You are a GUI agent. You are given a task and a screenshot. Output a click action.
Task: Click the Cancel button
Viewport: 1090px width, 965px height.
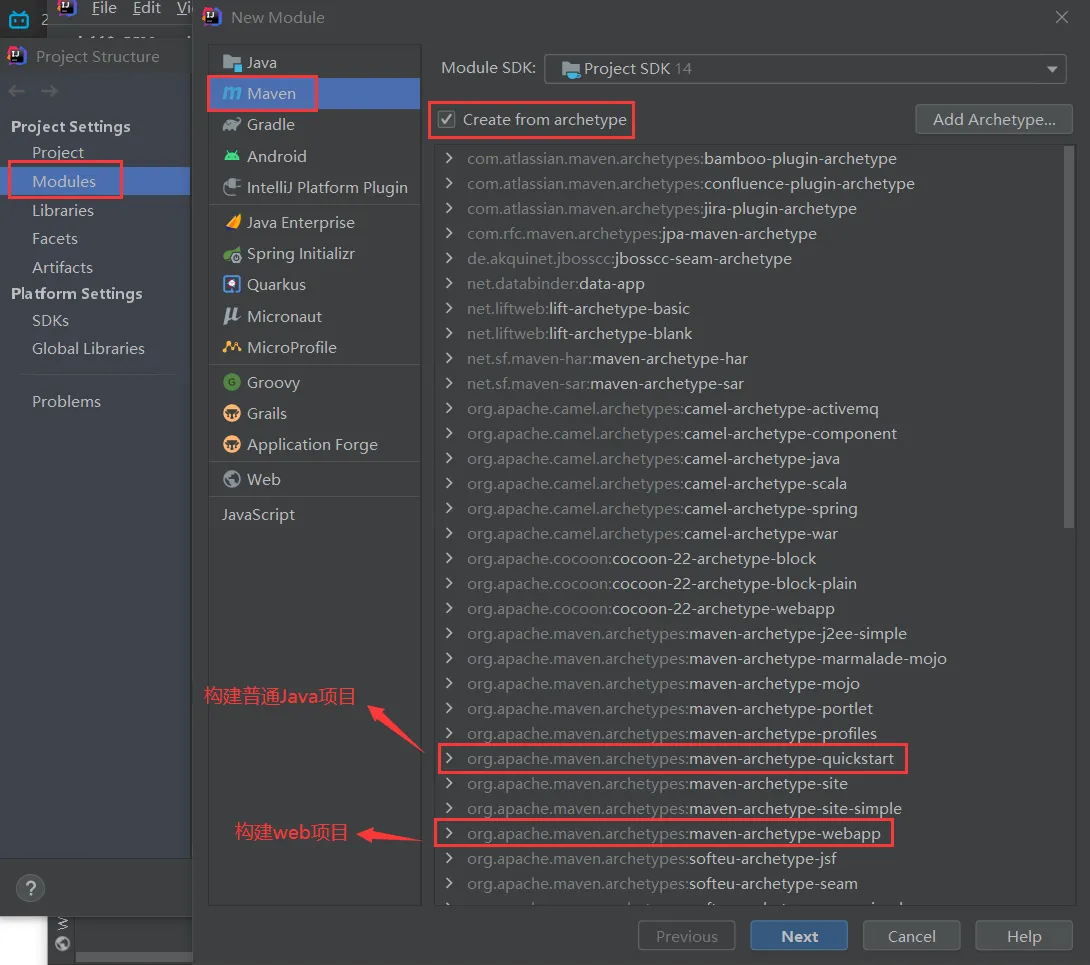tap(911, 936)
